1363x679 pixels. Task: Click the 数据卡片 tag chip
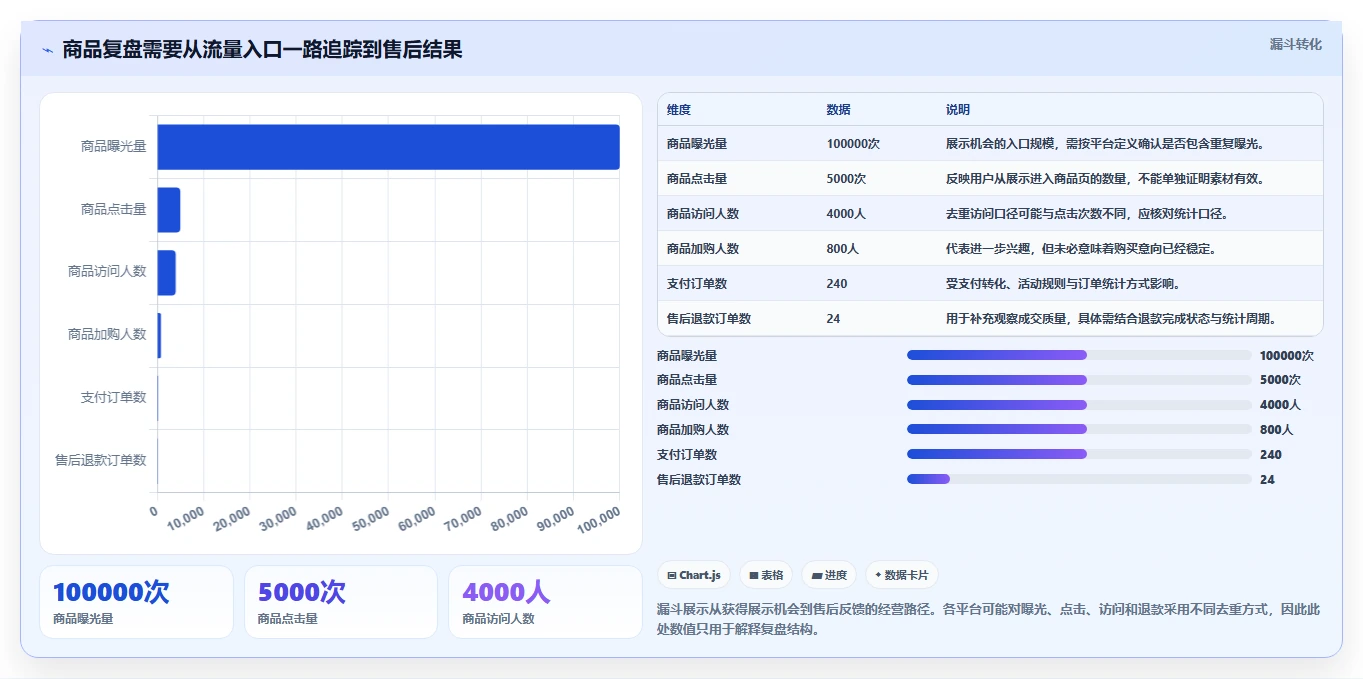[902, 575]
